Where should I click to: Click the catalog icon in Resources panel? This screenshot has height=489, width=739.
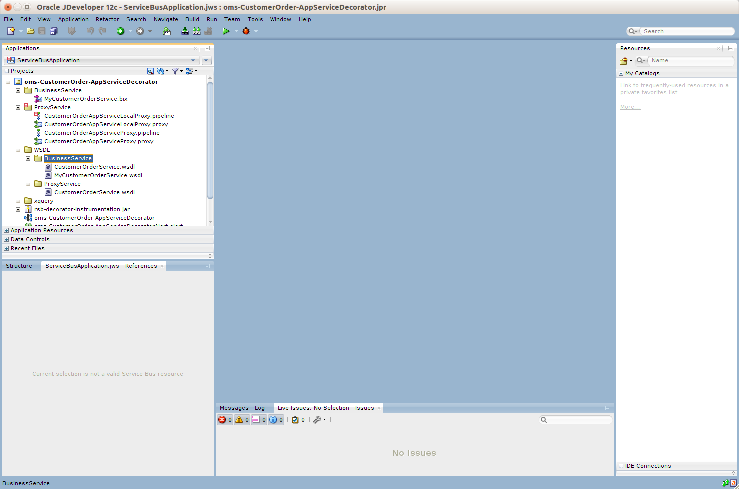[x=624, y=61]
